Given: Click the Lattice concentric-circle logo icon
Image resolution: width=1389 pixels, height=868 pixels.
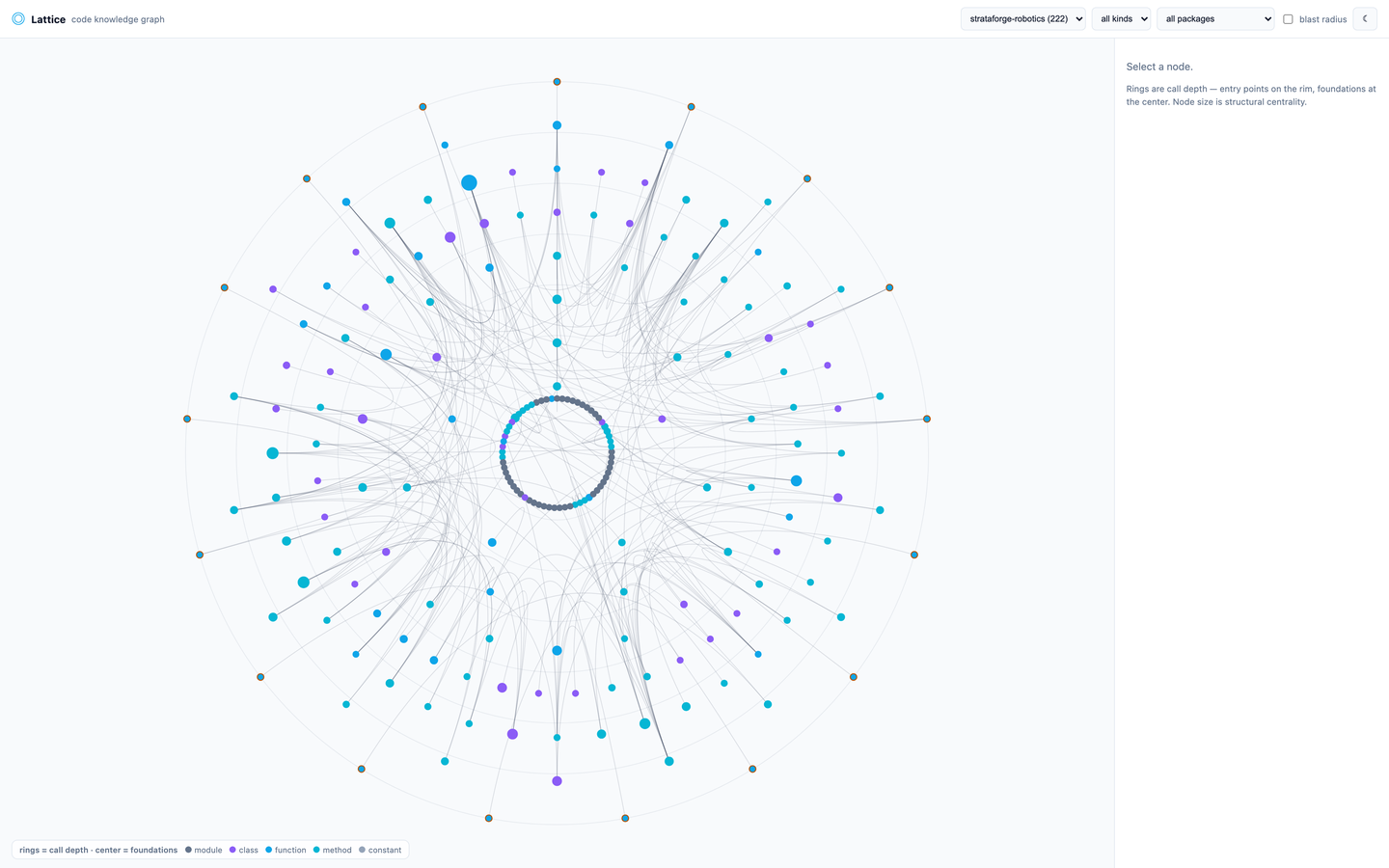Looking at the screenshot, I should (18, 18).
